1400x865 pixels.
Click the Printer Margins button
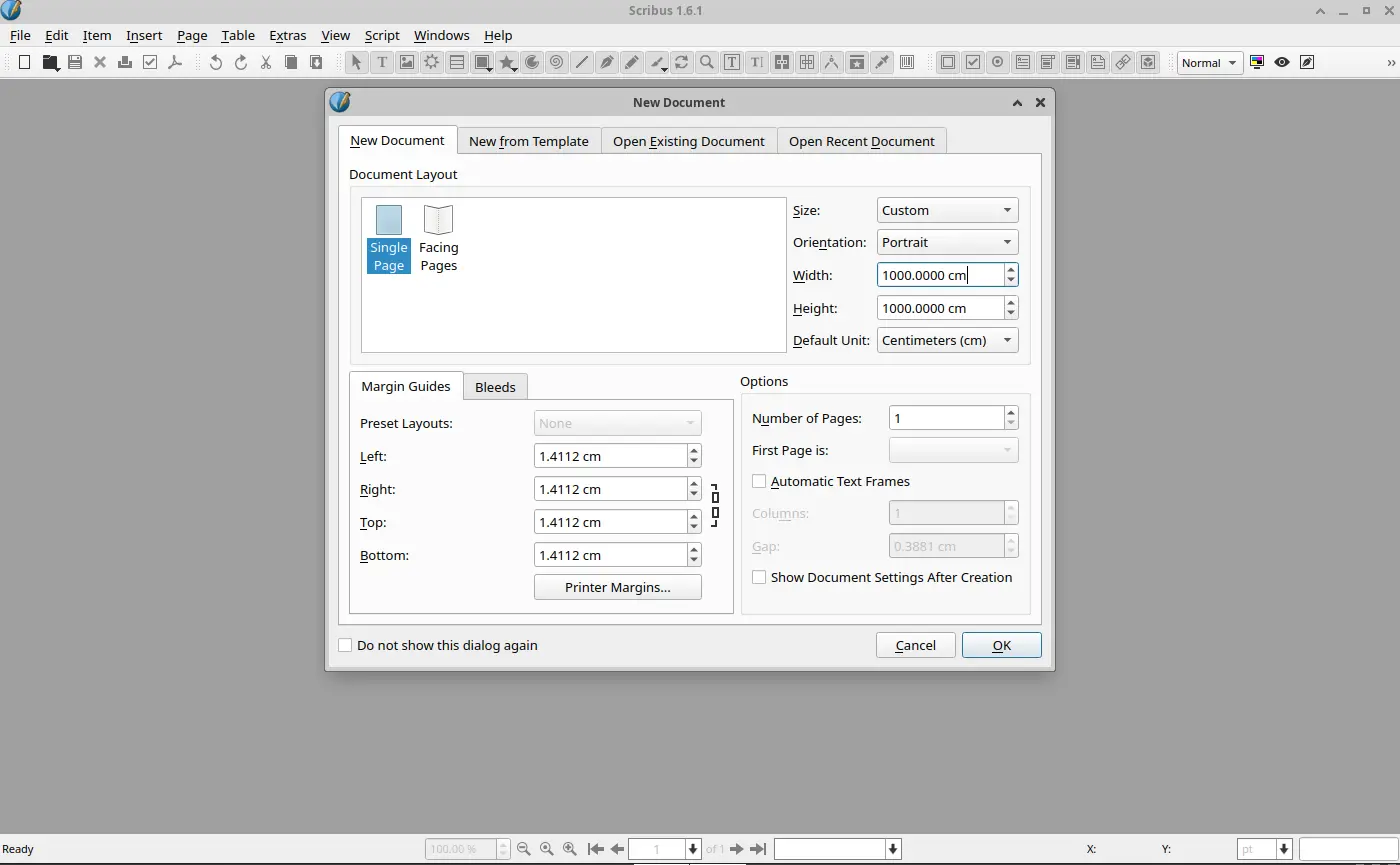(x=617, y=587)
